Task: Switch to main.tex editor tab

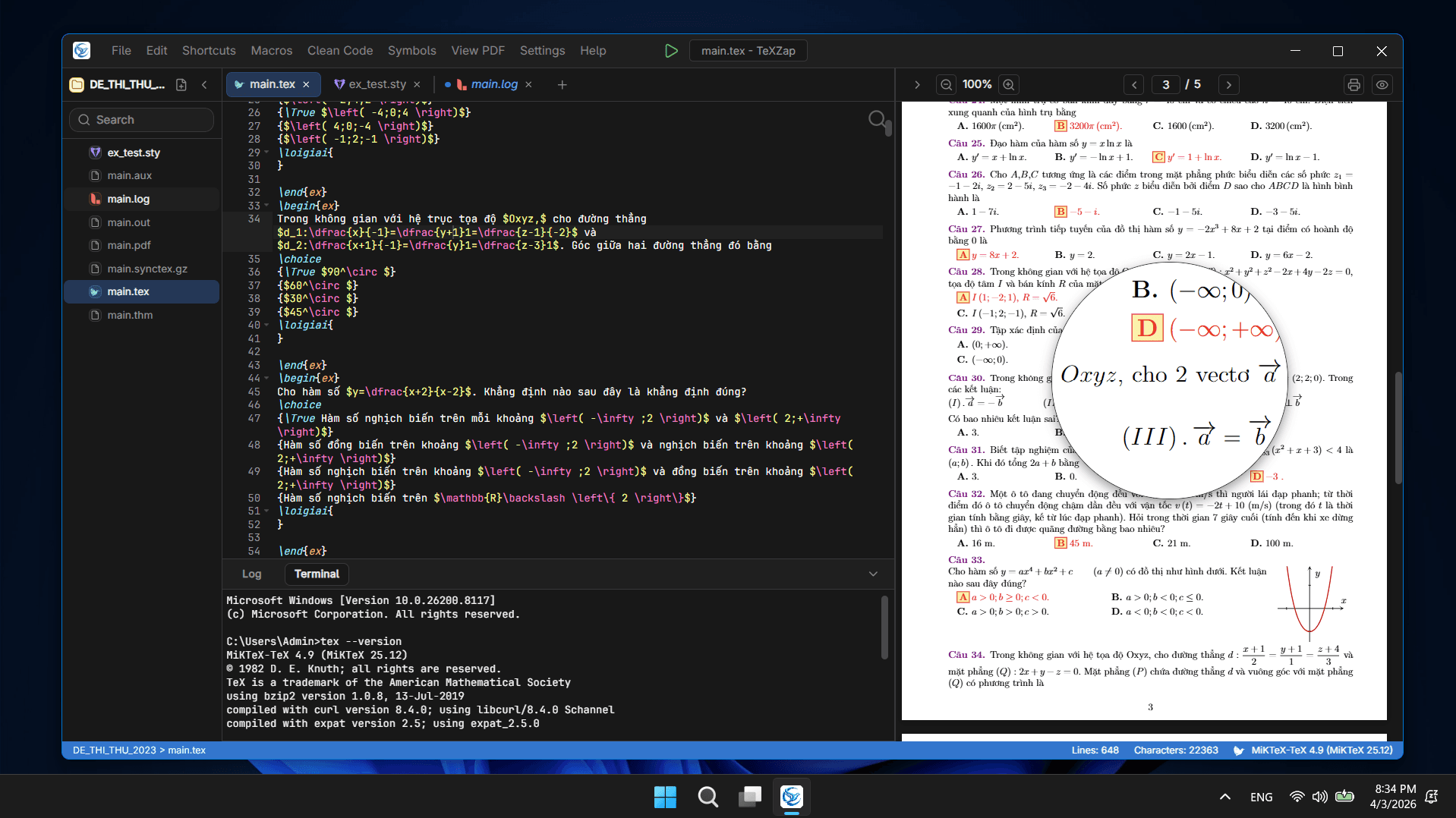Action: 272,84
